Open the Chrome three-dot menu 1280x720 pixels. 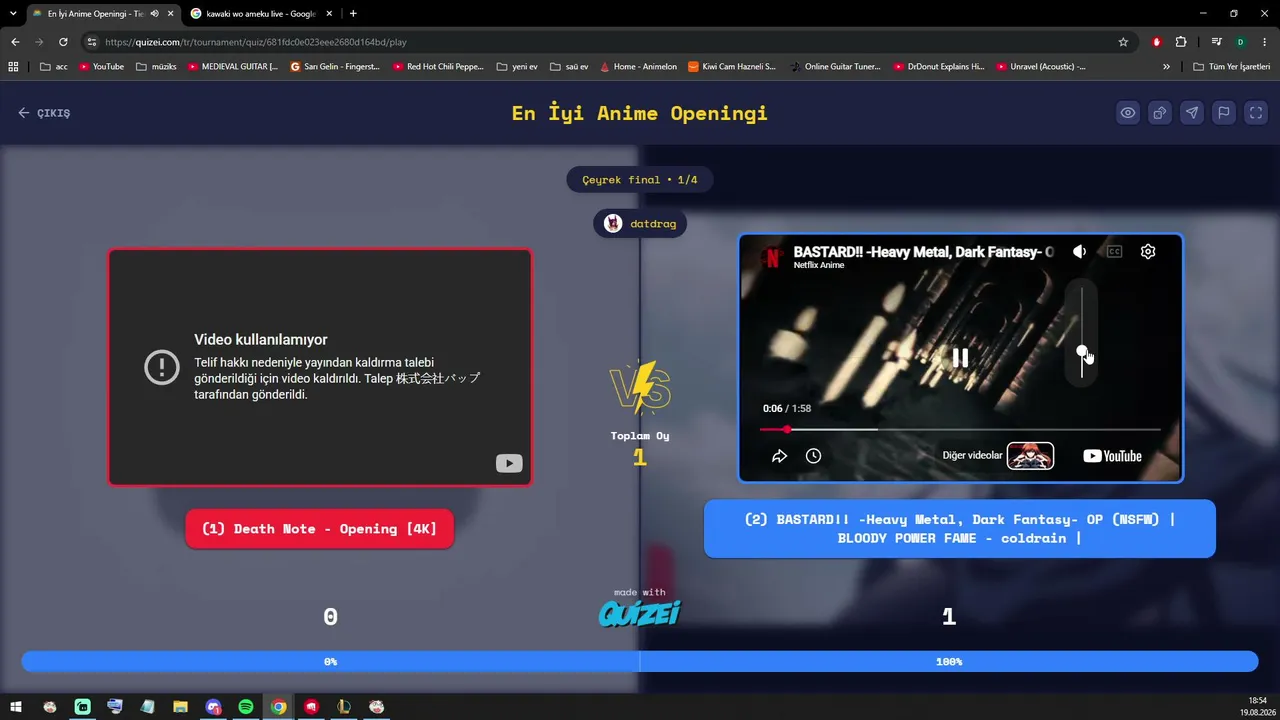pos(1264,42)
